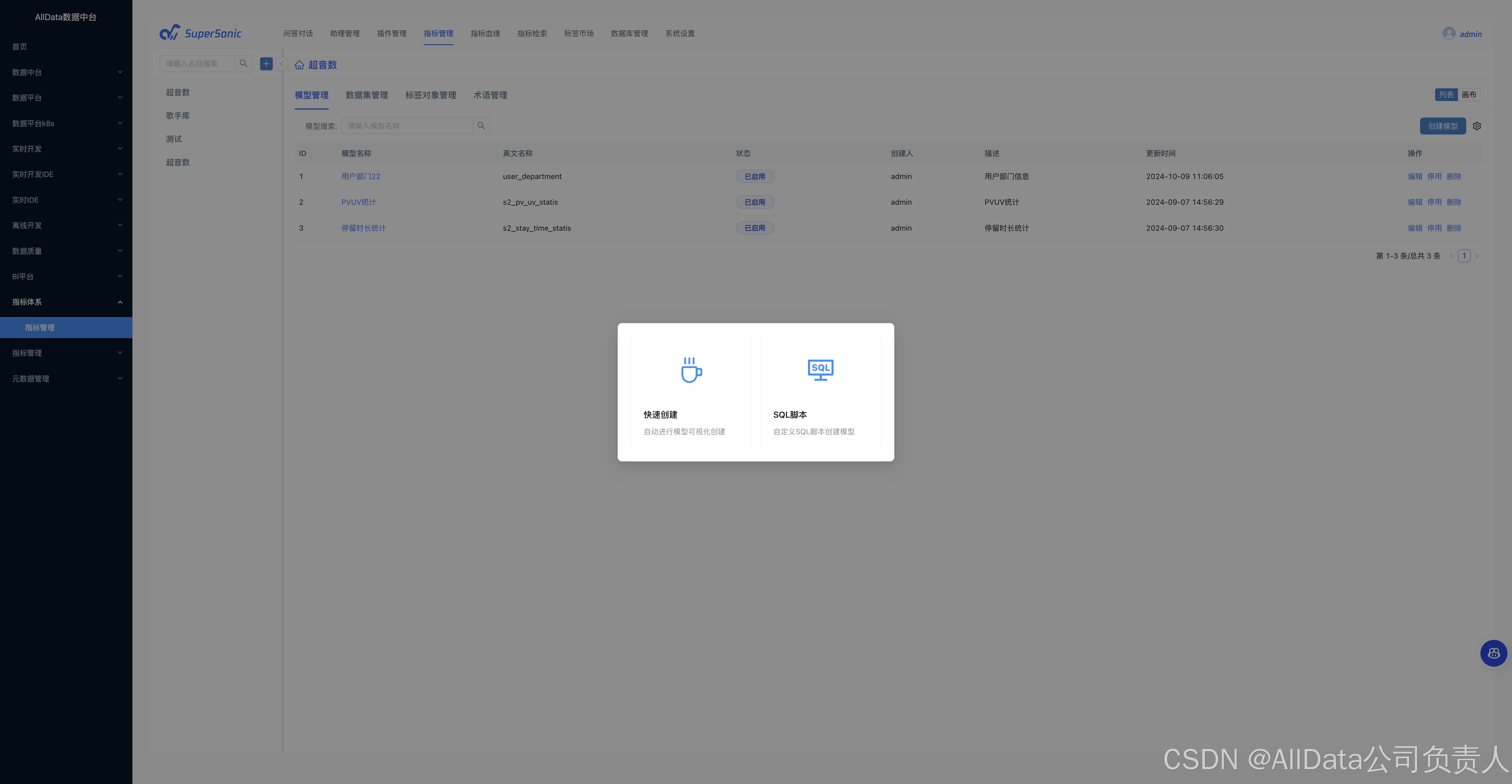Screen dimensions: 1512x784
Task: Click the admin user avatar
Action: point(1449,33)
